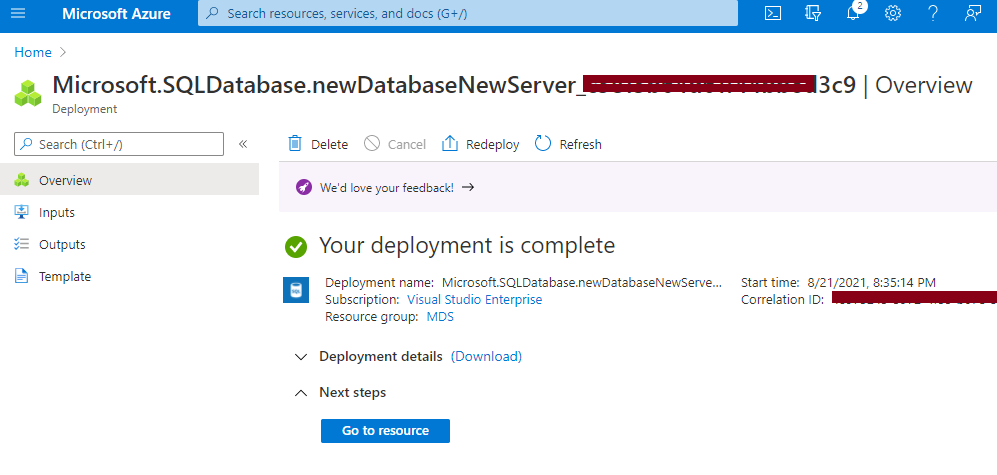Click the Delete deployment toolbar button

318,144
